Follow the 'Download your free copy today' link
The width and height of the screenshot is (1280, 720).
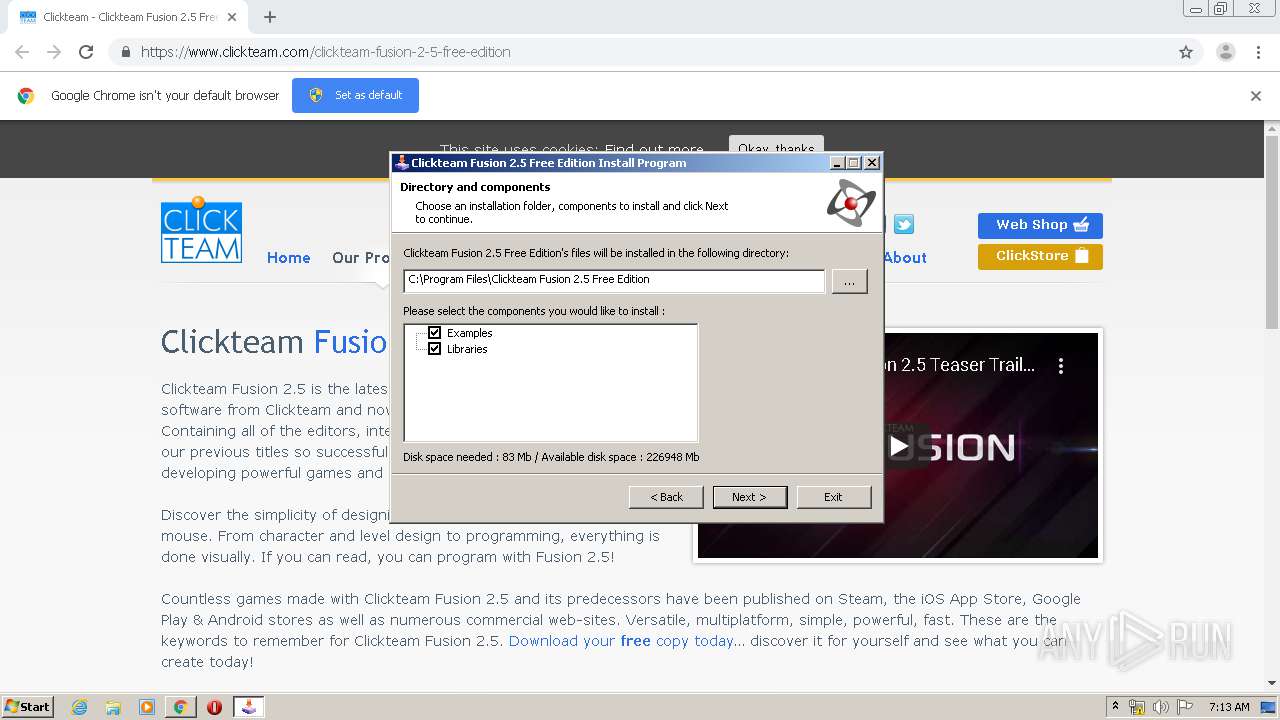pos(621,641)
